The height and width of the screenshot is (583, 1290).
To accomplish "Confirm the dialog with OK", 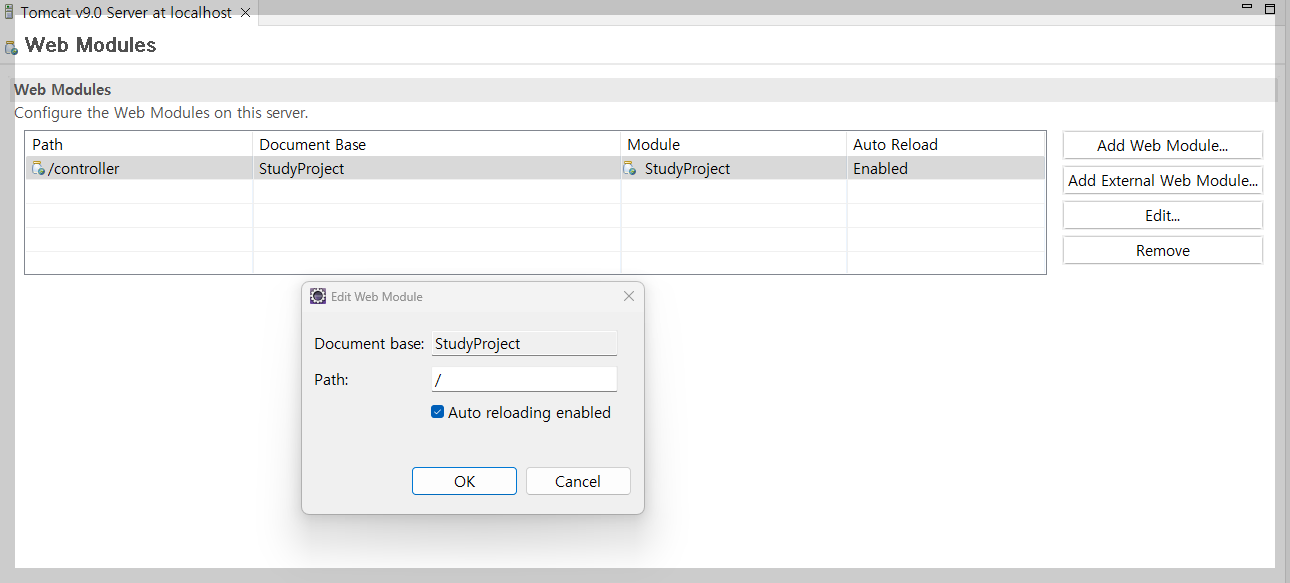I will [x=464, y=481].
